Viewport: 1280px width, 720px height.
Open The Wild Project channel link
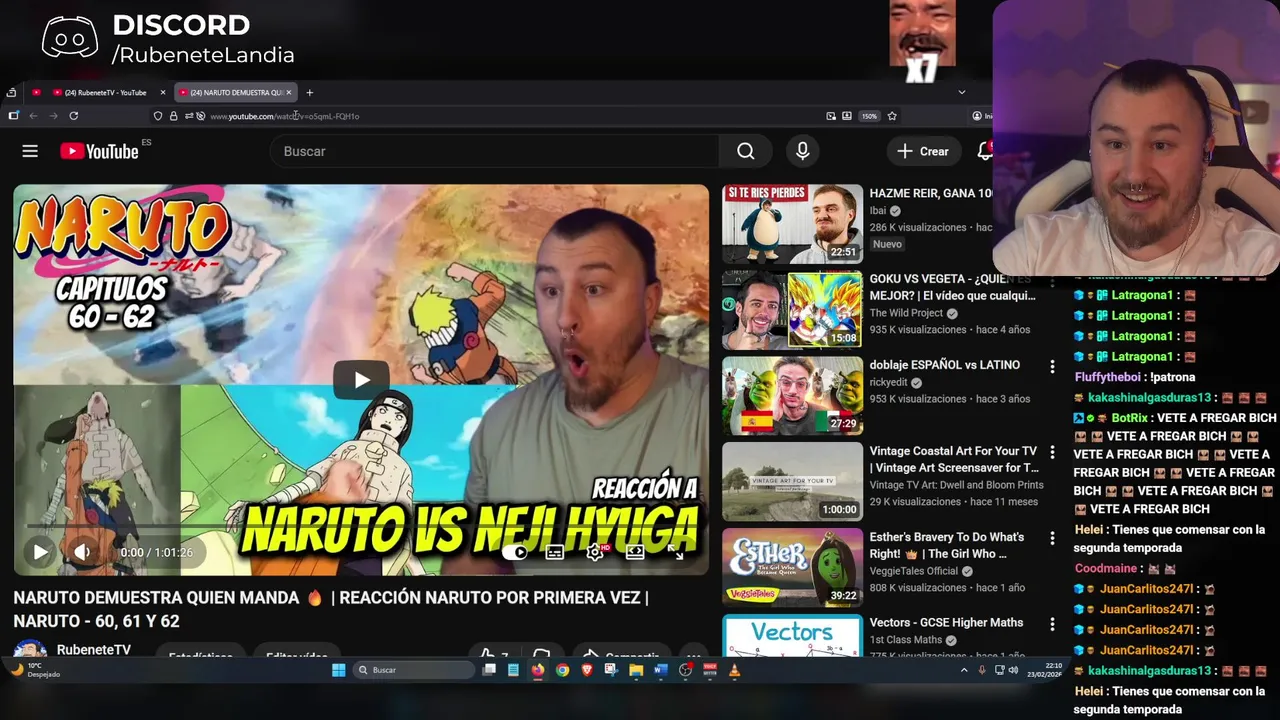click(907, 313)
